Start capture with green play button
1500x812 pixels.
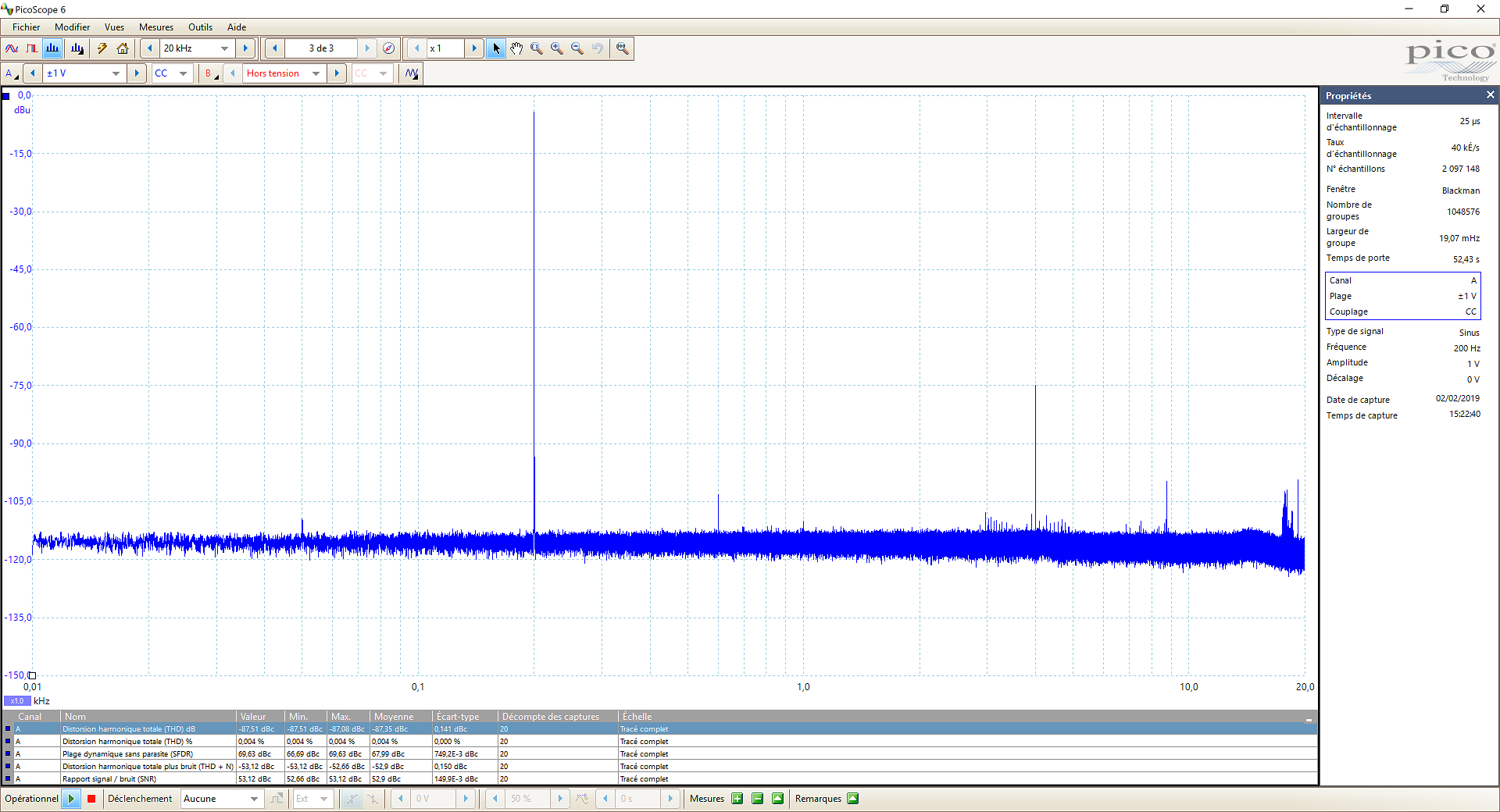click(x=71, y=799)
